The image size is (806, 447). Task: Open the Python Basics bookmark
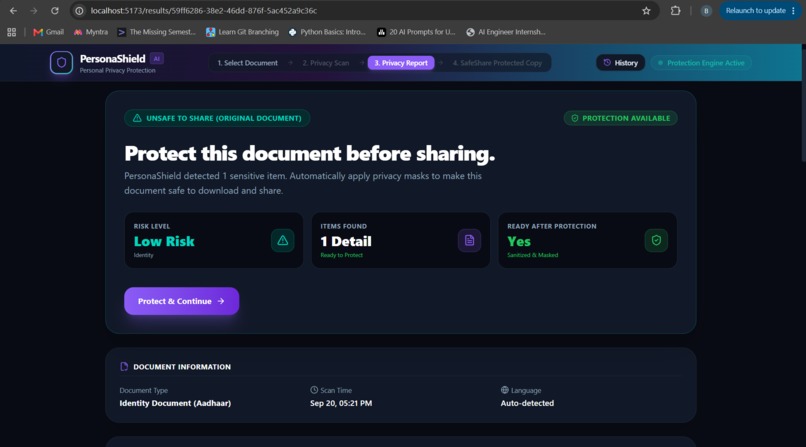[x=327, y=32]
